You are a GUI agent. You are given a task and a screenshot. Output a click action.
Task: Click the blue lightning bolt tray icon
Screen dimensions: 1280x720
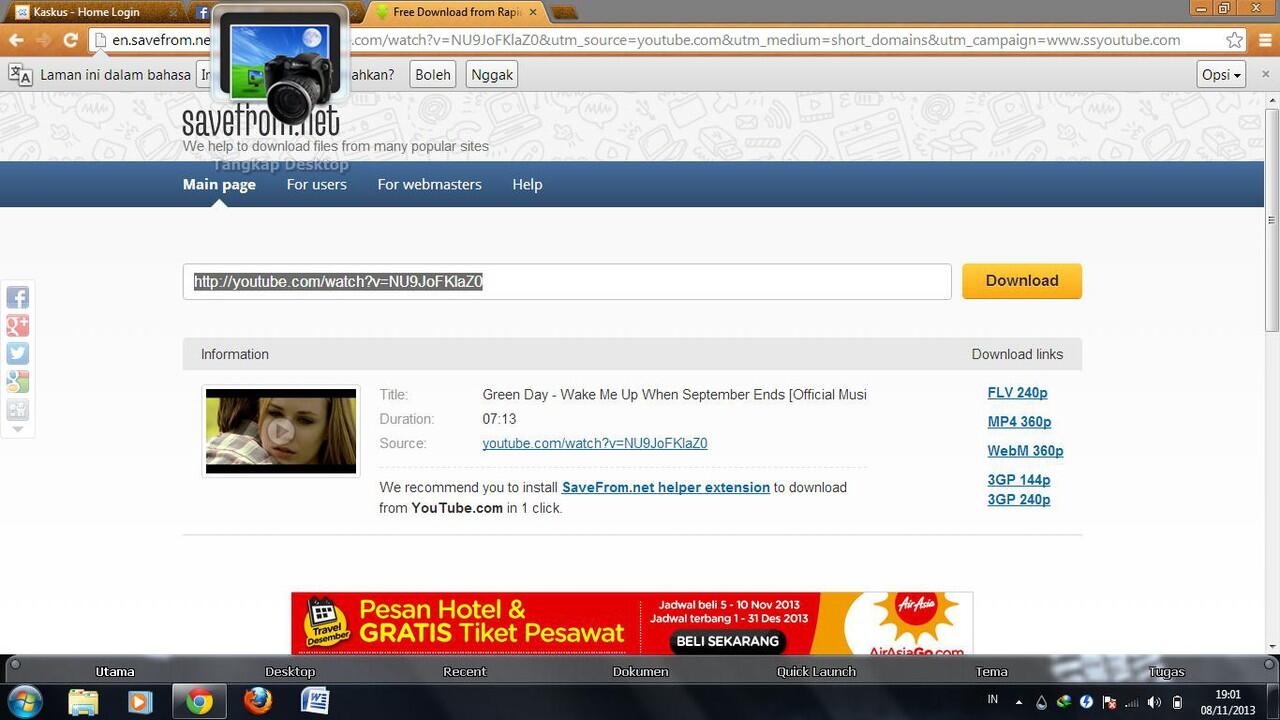[1087, 702]
